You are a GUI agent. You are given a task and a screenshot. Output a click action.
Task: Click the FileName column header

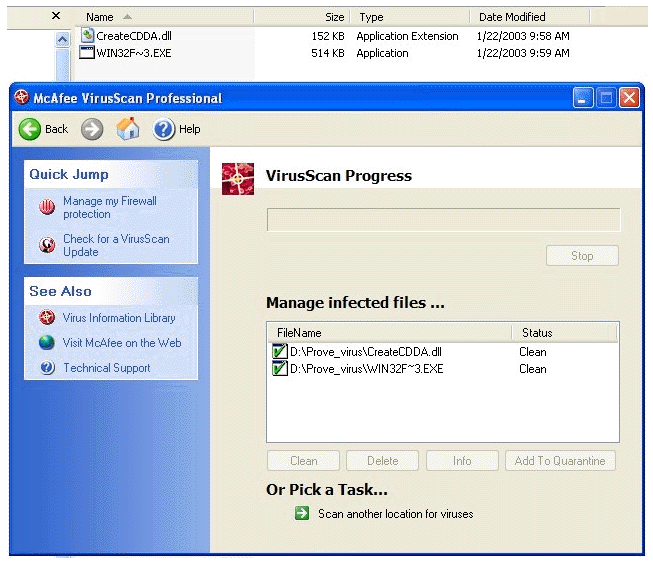[299, 333]
